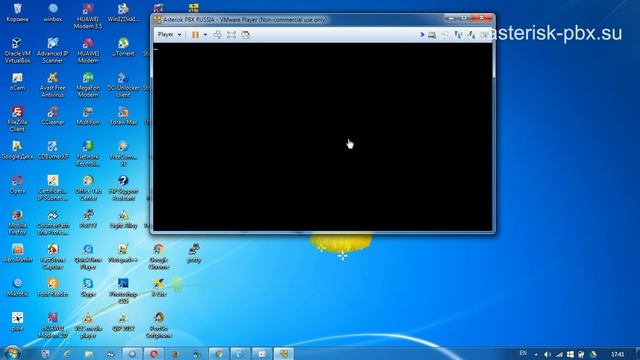The image size is (640, 360).
Task: Select the Advanced IP Scanner desktop icon
Action: click(53, 50)
